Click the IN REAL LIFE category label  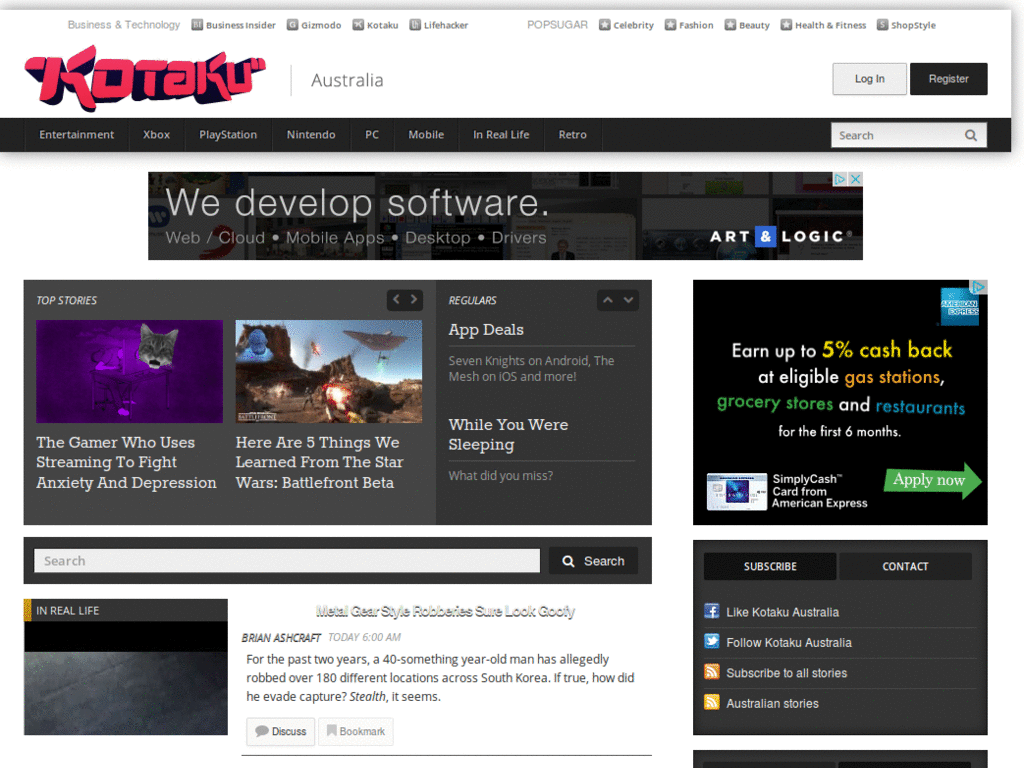(67, 611)
